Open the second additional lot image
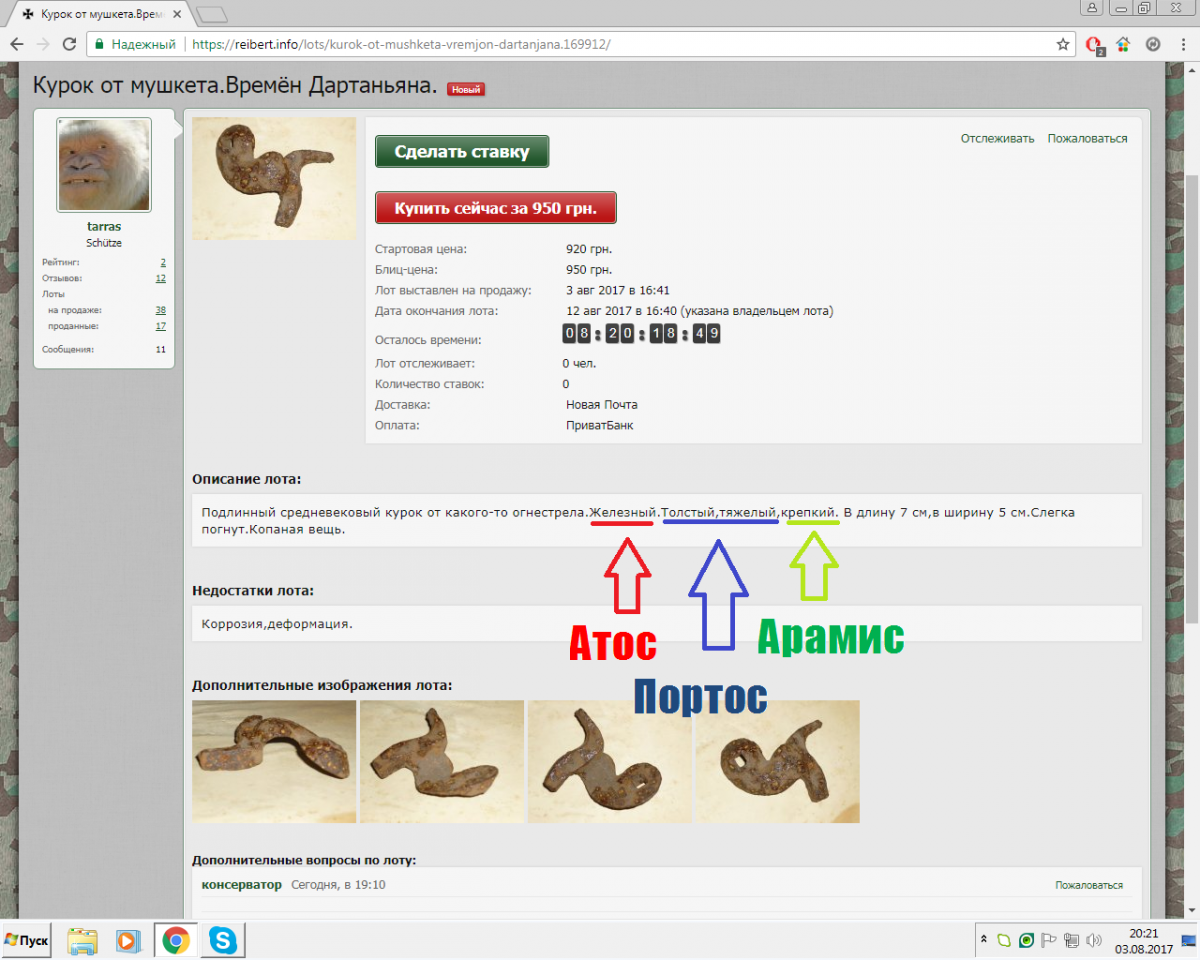Screen dimensions: 1200x960 (442, 761)
